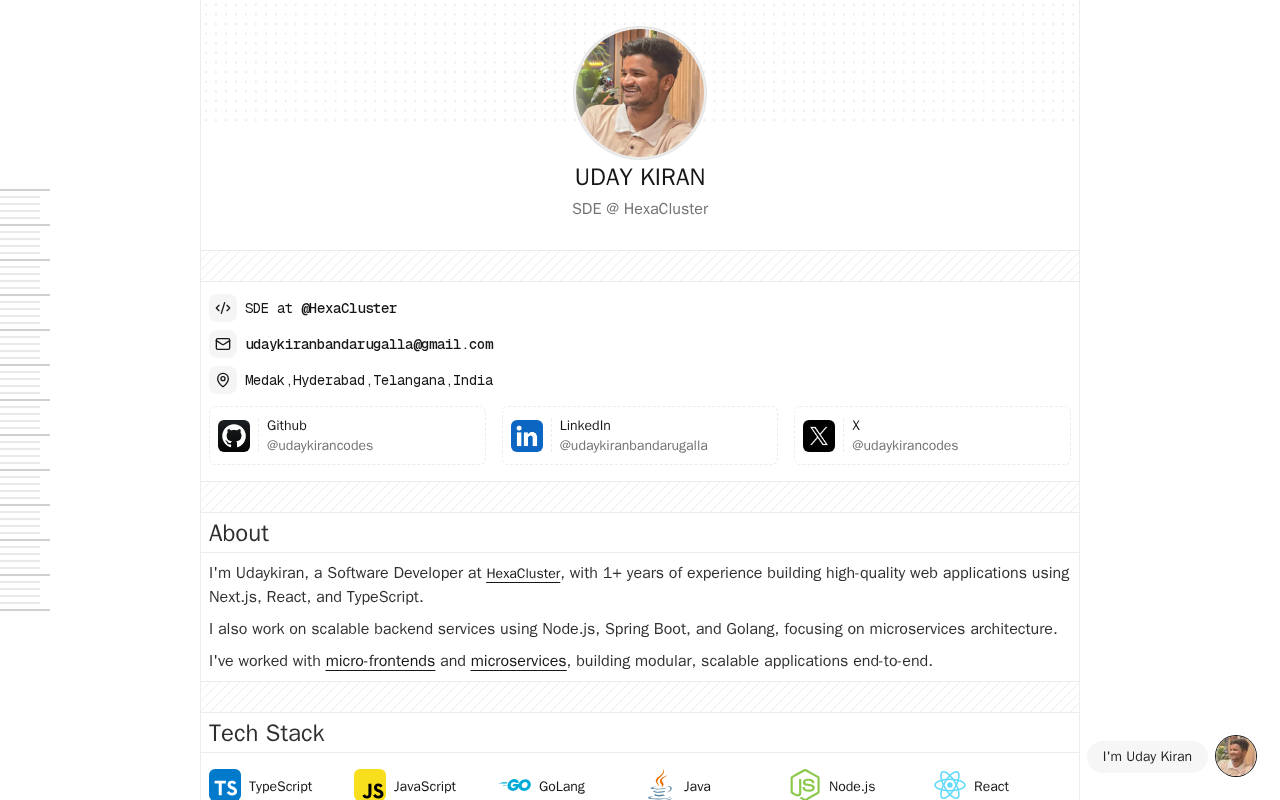
Task: Click the JavaScript icon in Tech Stack
Action: pos(370,785)
